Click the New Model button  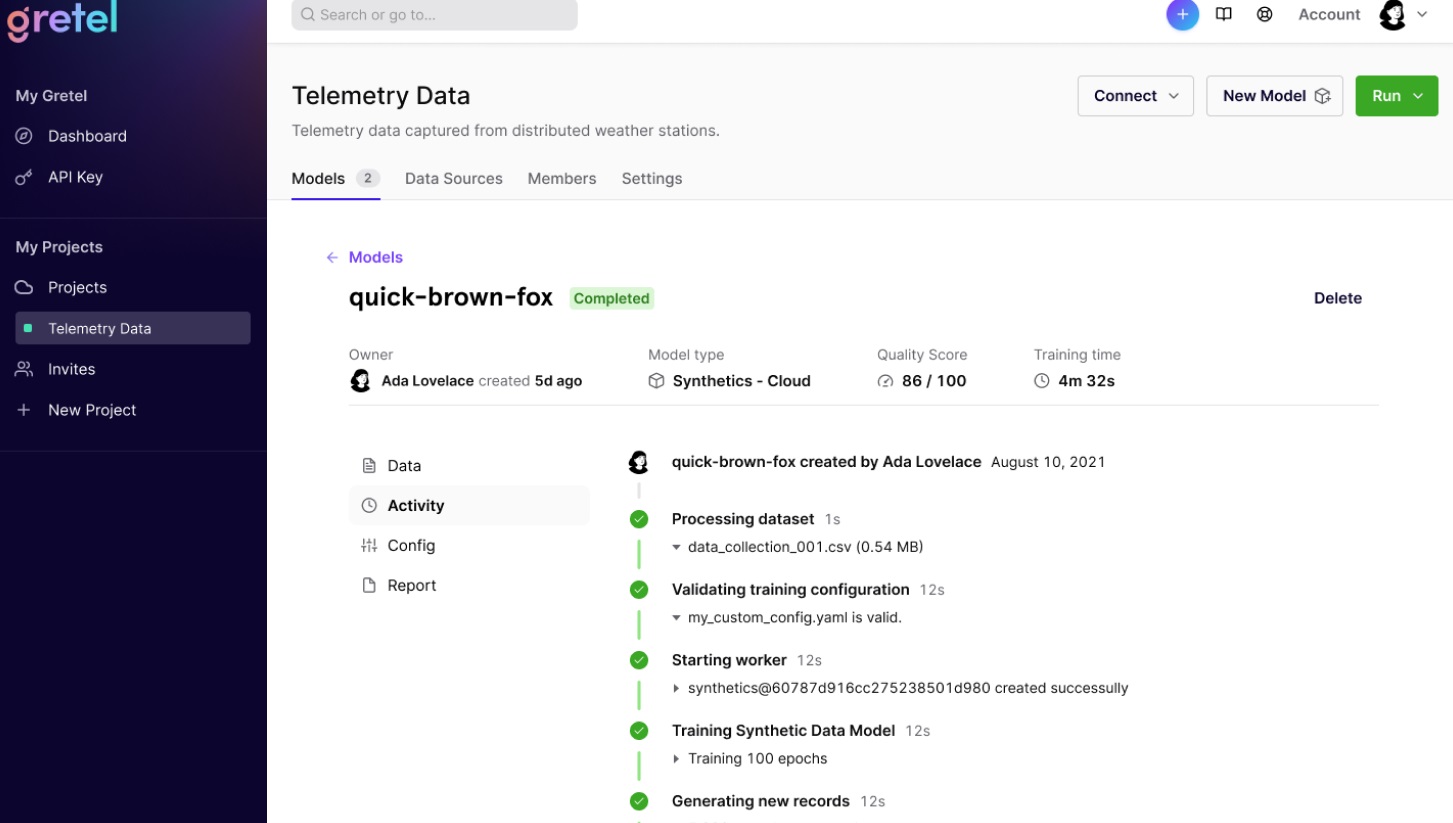pos(1274,96)
